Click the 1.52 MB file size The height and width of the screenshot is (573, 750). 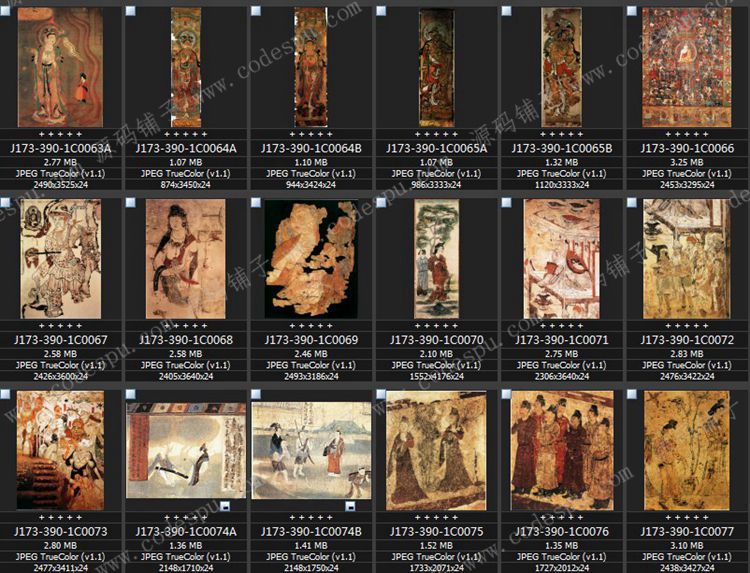coord(436,546)
